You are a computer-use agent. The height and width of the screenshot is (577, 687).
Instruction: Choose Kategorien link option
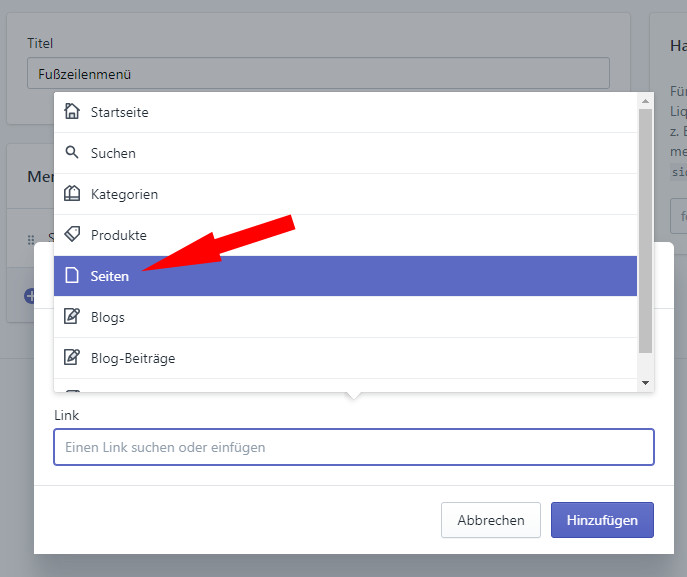pyautogui.click(x=345, y=194)
